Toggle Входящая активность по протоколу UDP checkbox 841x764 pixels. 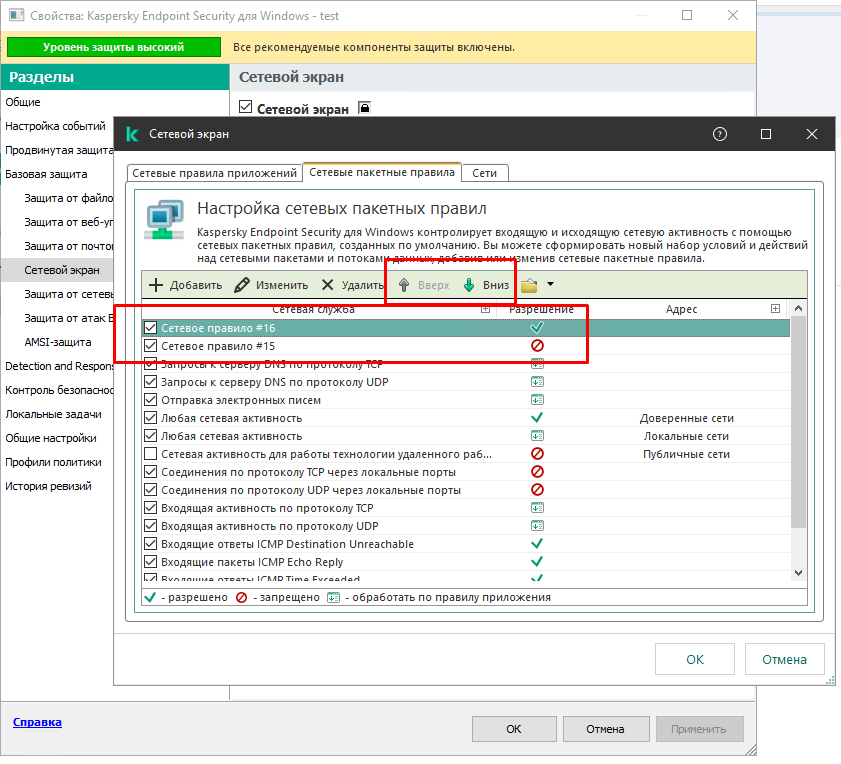tap(151, 526)
